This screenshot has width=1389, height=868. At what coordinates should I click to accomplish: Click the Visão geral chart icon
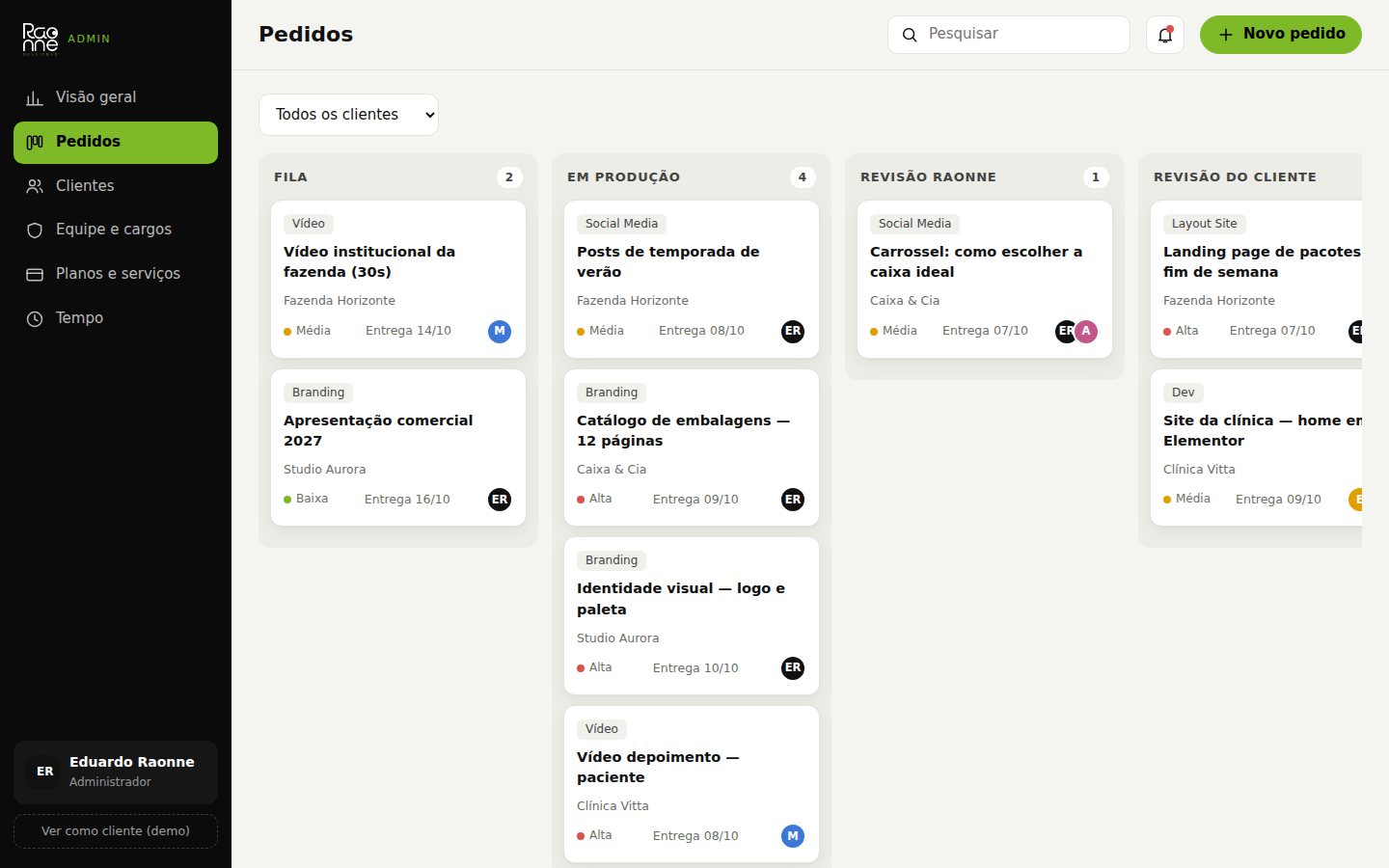35,97
